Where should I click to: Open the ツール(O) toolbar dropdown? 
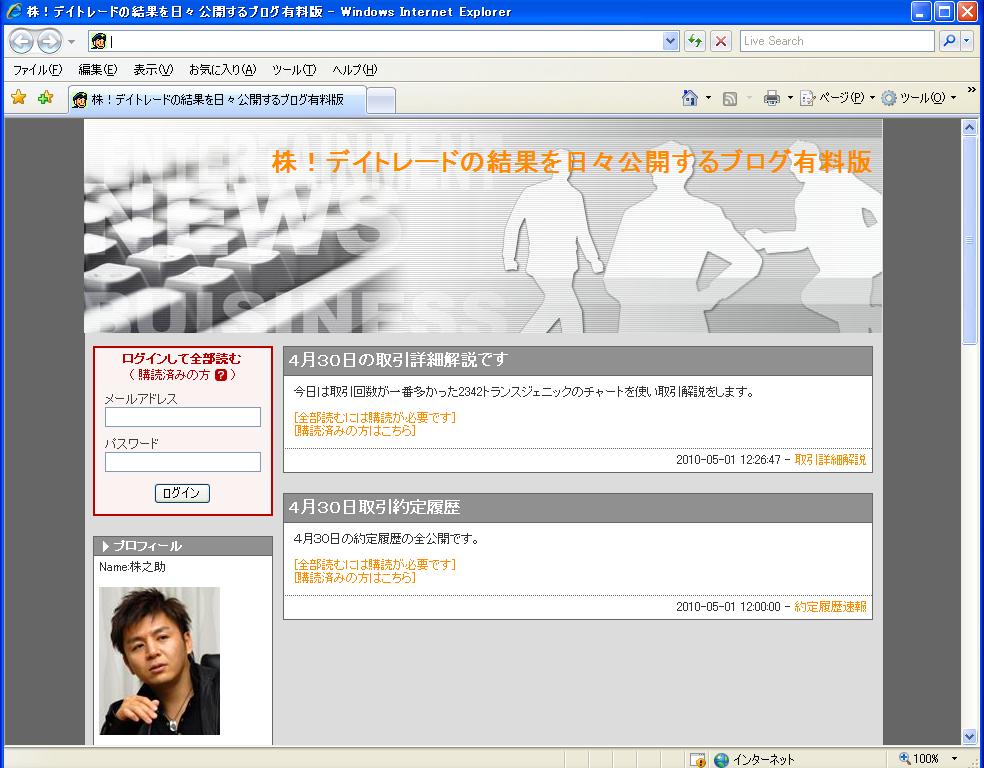tap(919, 98)
